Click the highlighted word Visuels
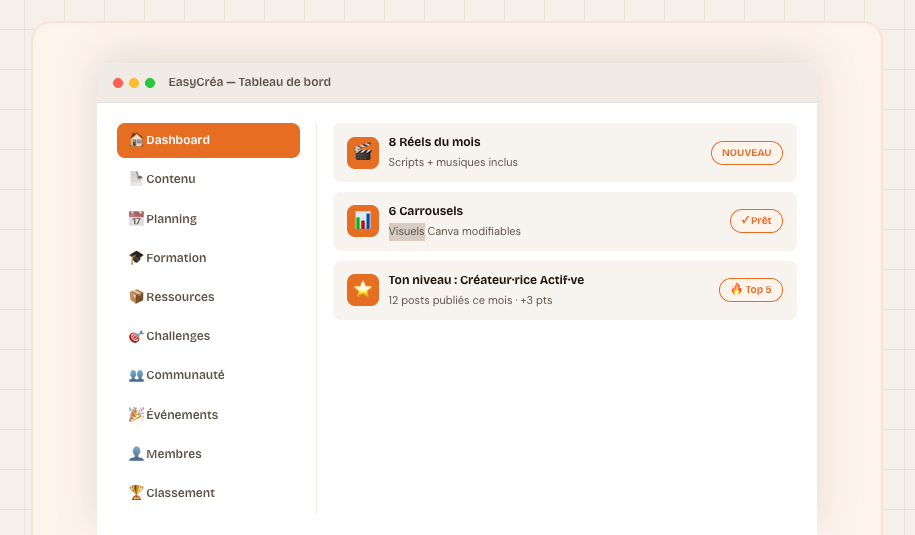The height and width of the screenshot is (535, 915). [x=406, y=231]
